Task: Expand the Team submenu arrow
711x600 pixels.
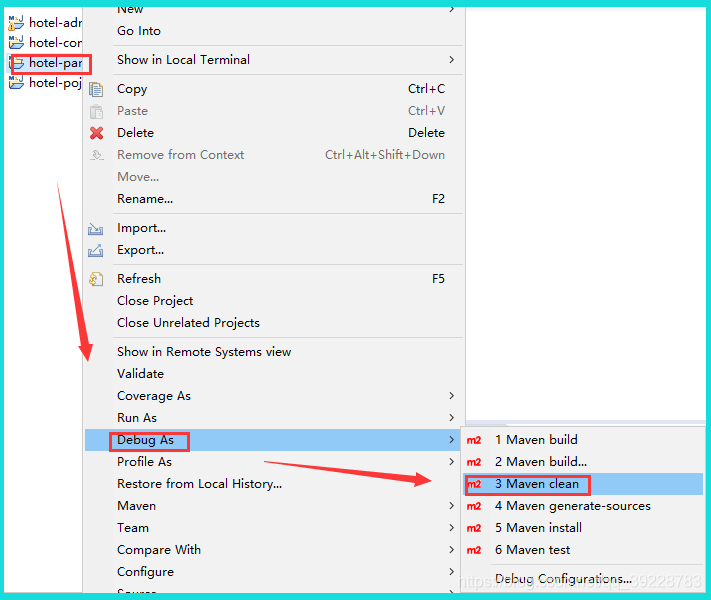Action: [452, 527]
